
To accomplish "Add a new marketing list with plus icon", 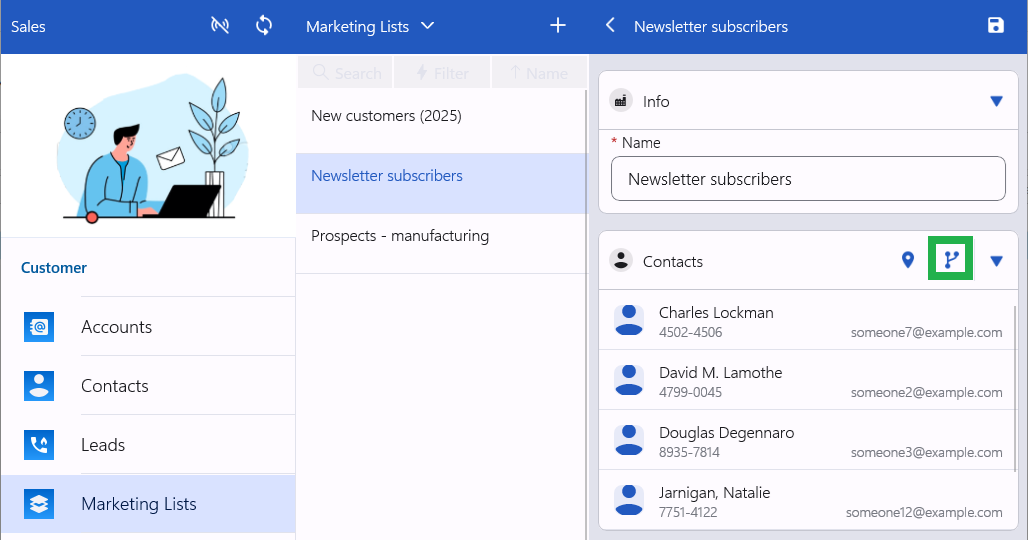I will (558, 26).
